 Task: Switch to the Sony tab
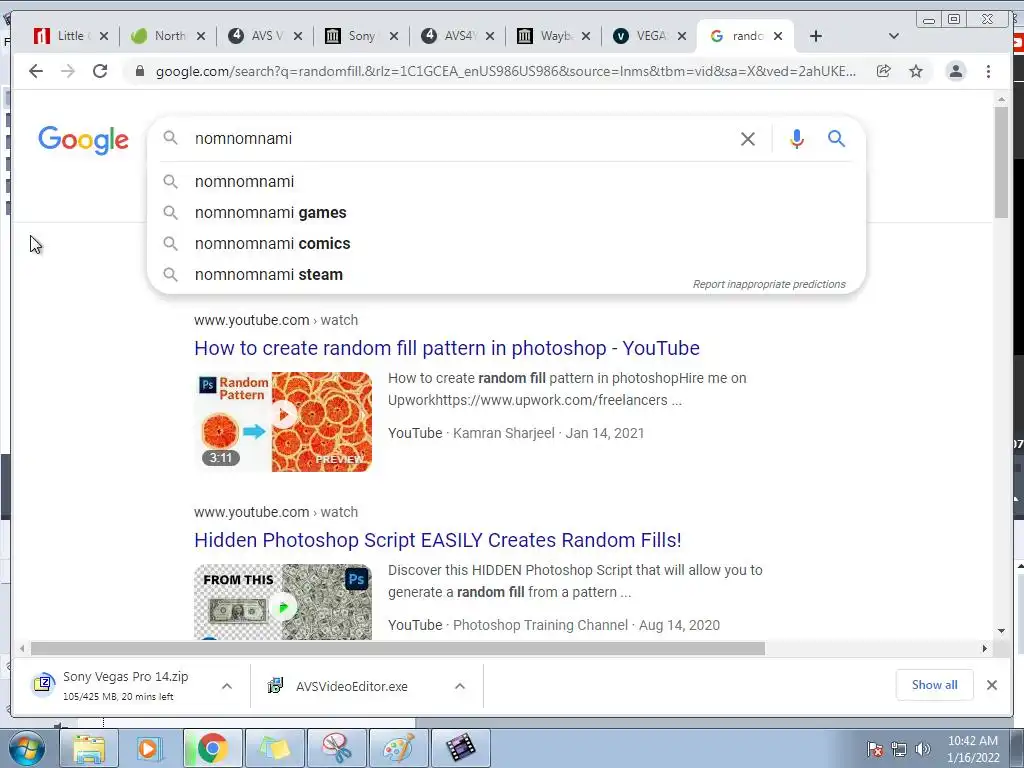[354, 36]
